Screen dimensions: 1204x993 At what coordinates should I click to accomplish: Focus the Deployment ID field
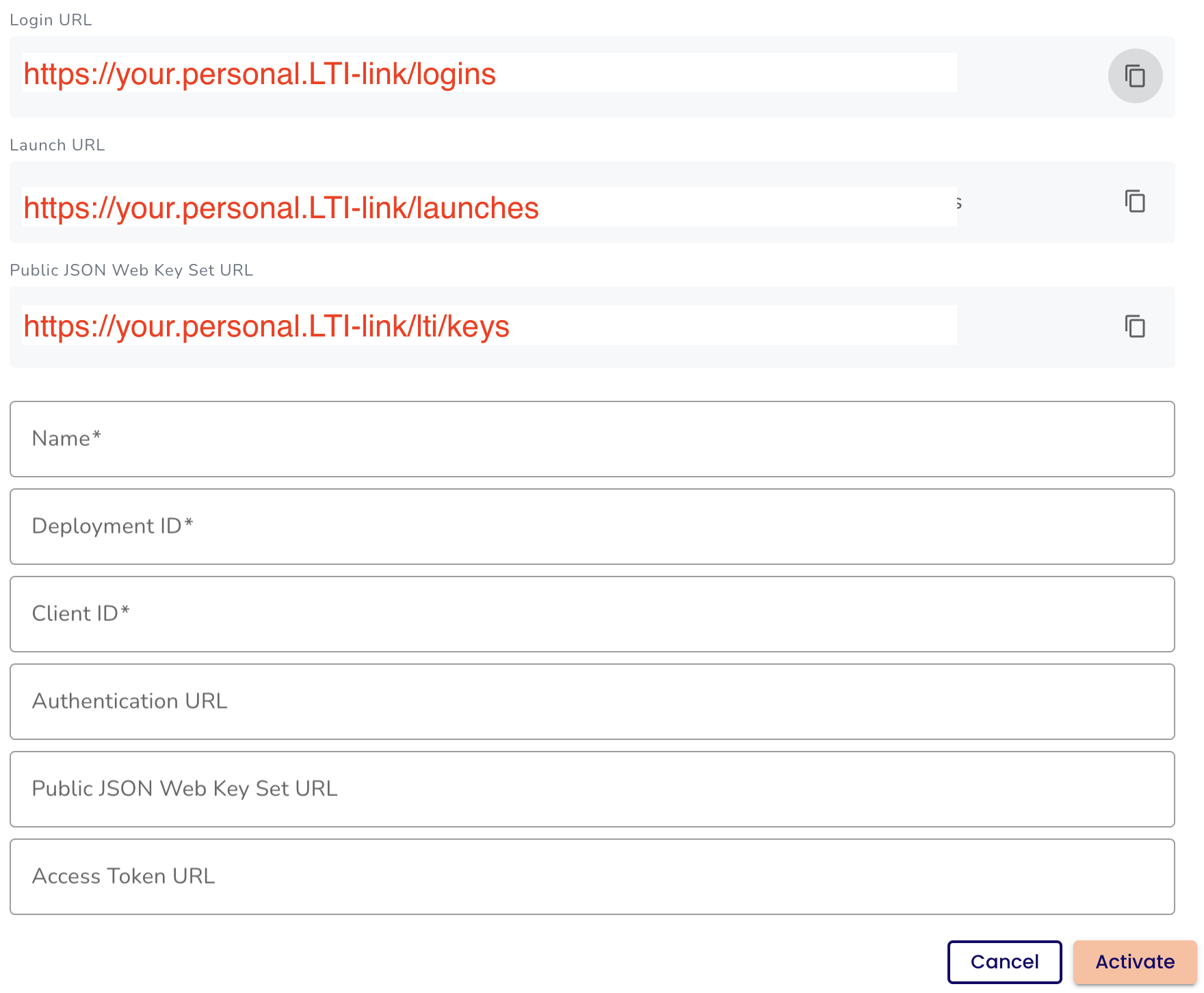pyautogui.click(x=592, y=527)
